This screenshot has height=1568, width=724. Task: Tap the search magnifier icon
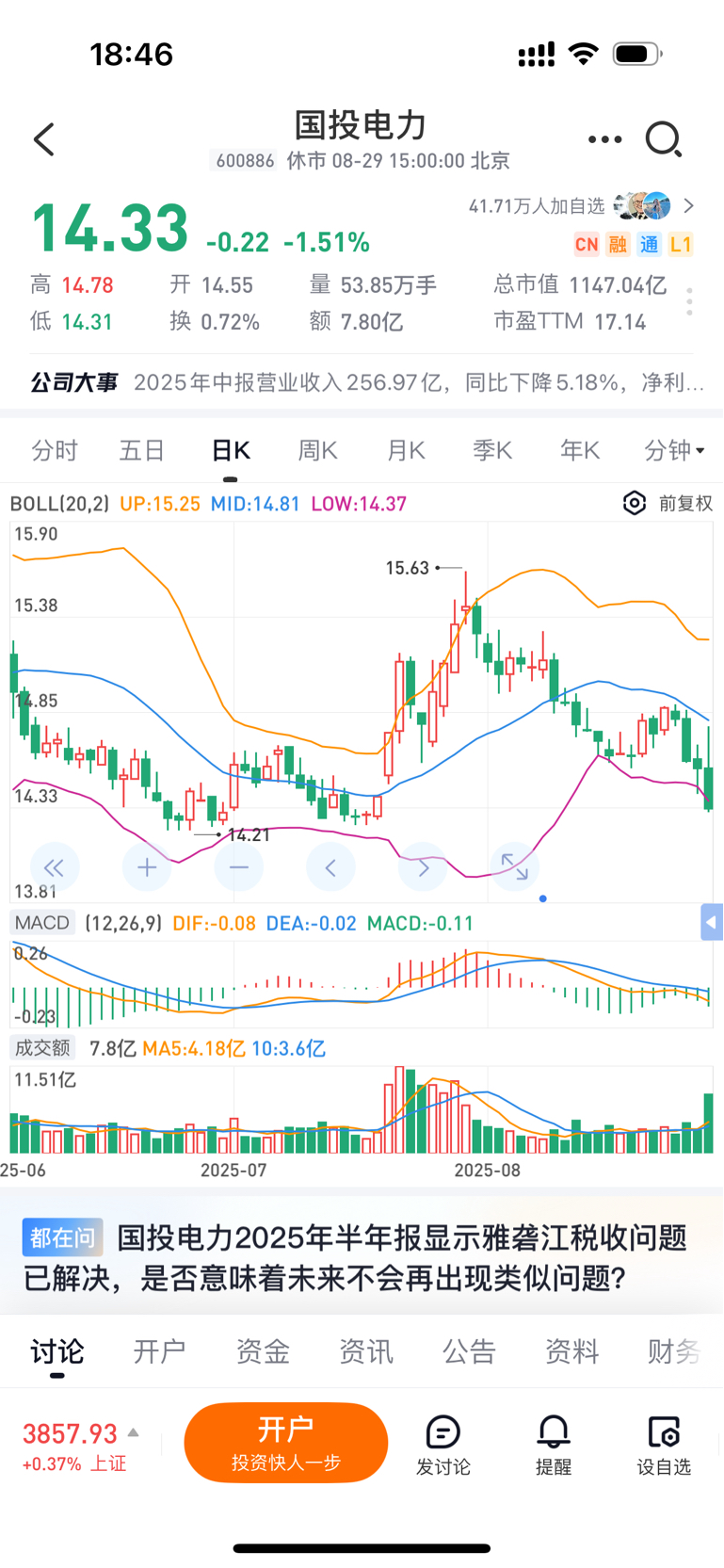(x=663, y=139)
